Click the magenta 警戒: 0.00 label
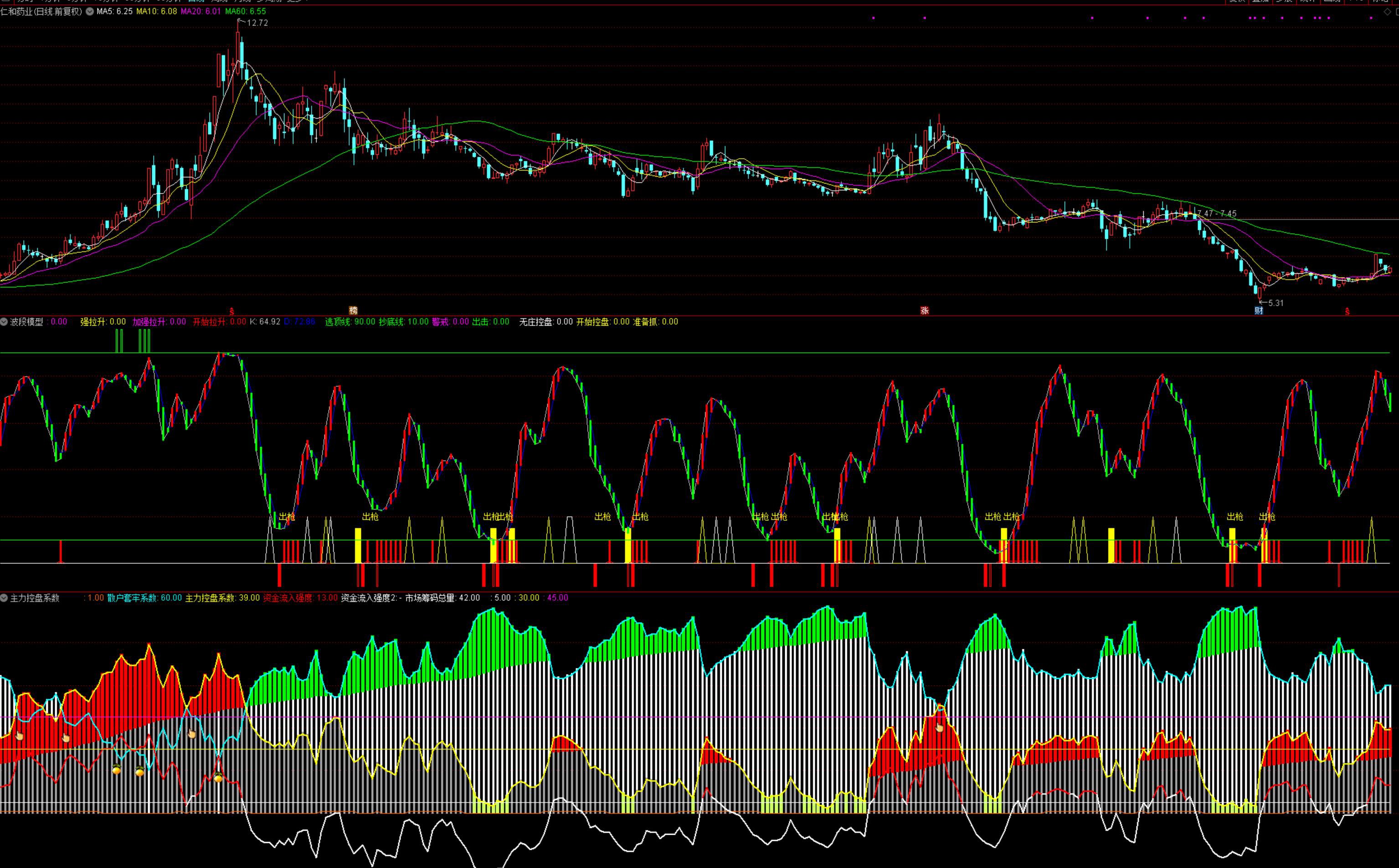The height and width of the screenshot is (868, 1399). pyautogui.click(x=450, y=322)
